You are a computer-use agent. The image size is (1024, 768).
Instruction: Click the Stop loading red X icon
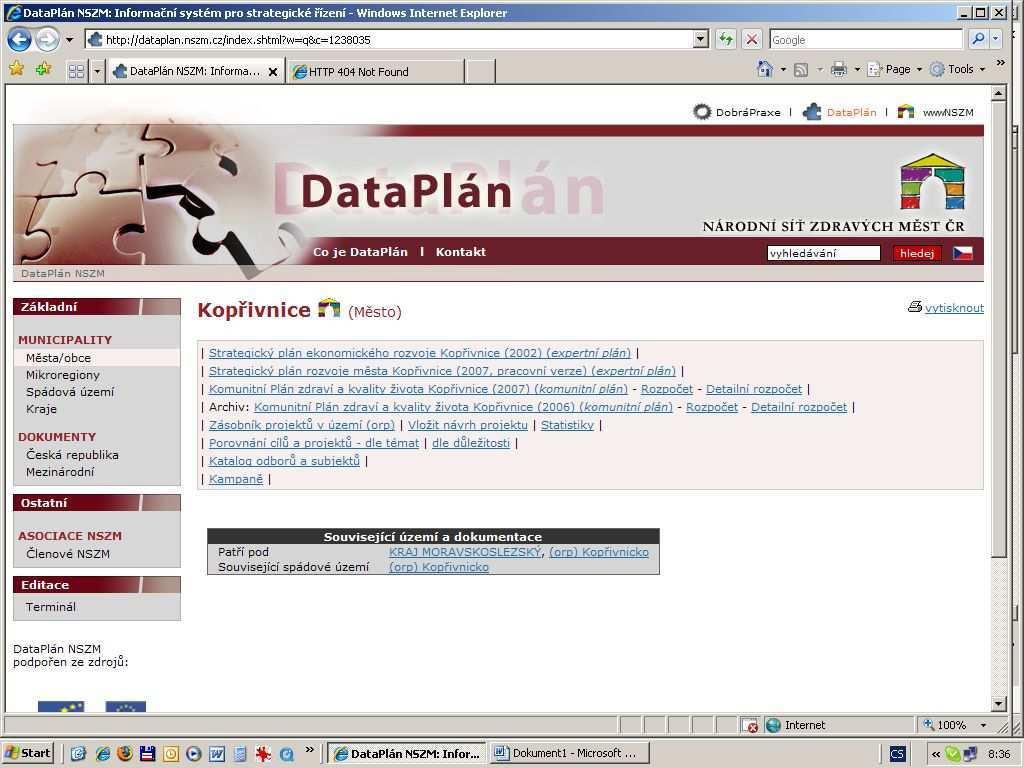752,40
